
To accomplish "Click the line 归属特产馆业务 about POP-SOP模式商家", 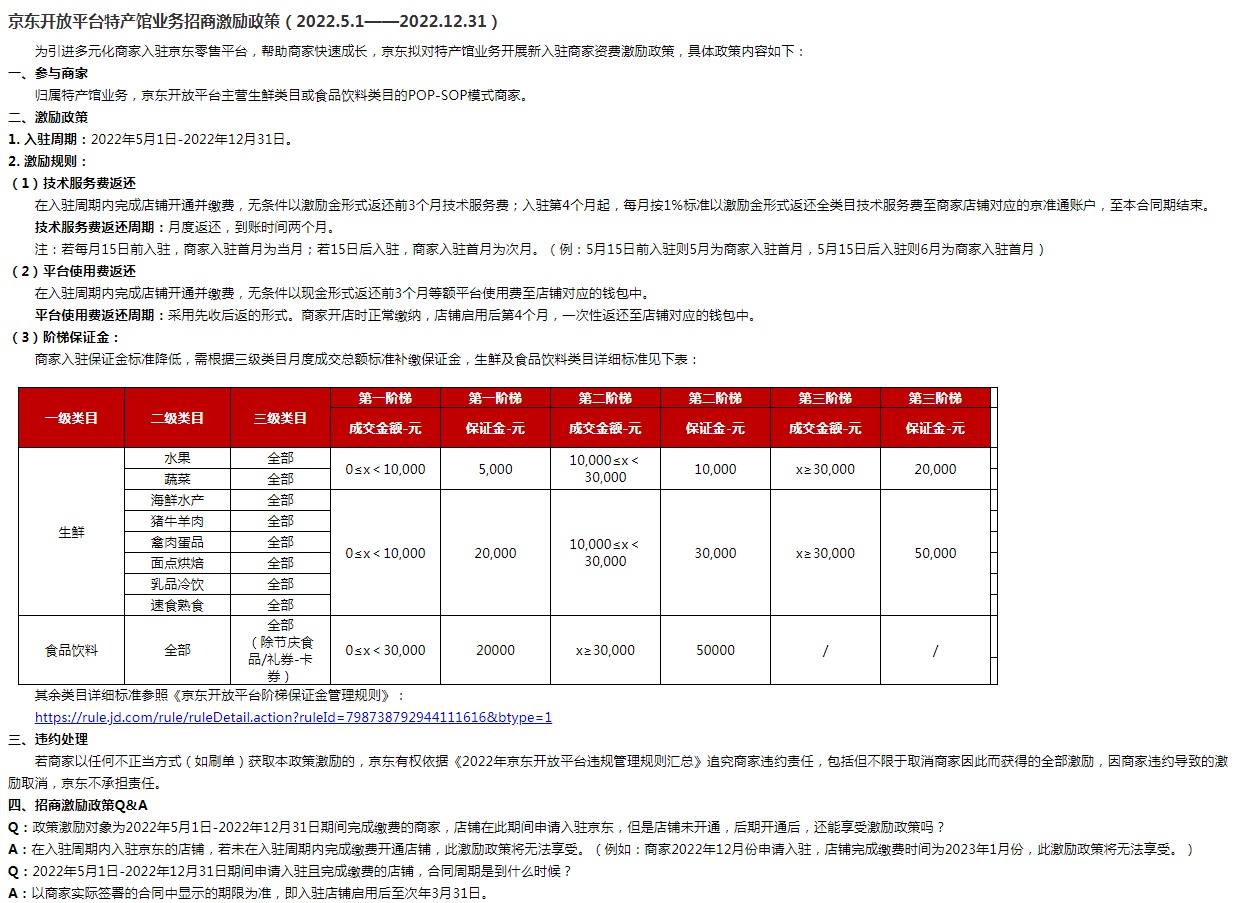I will (x=281, y=95).
